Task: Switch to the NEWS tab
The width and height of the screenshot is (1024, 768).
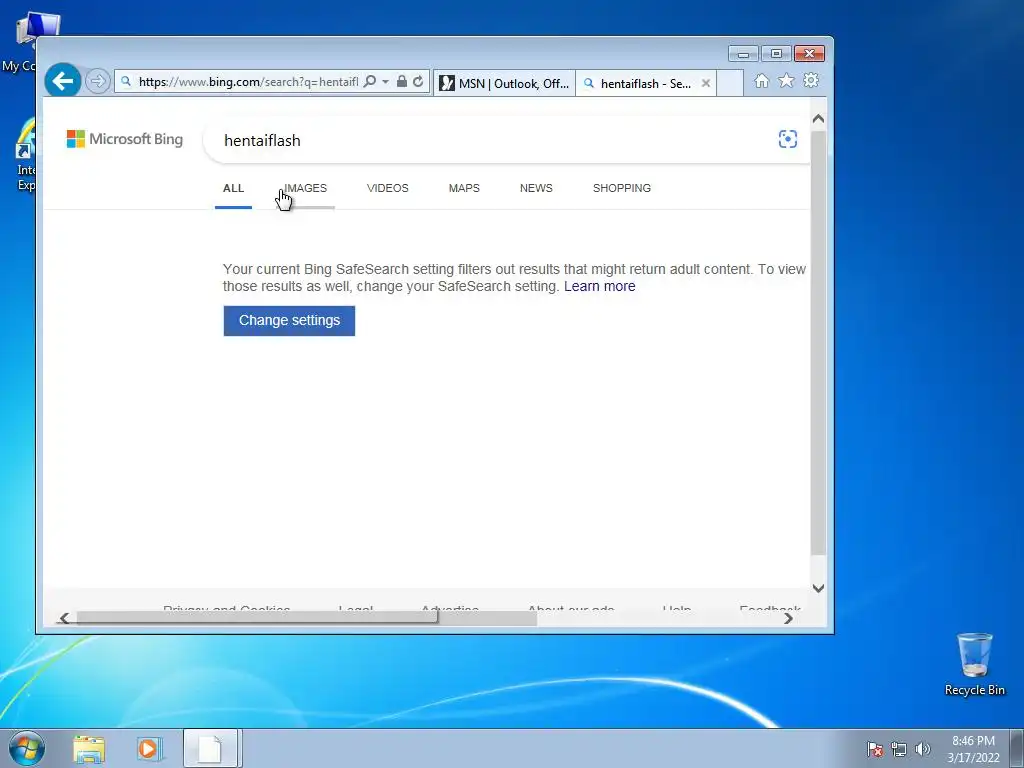Action: 536,188
